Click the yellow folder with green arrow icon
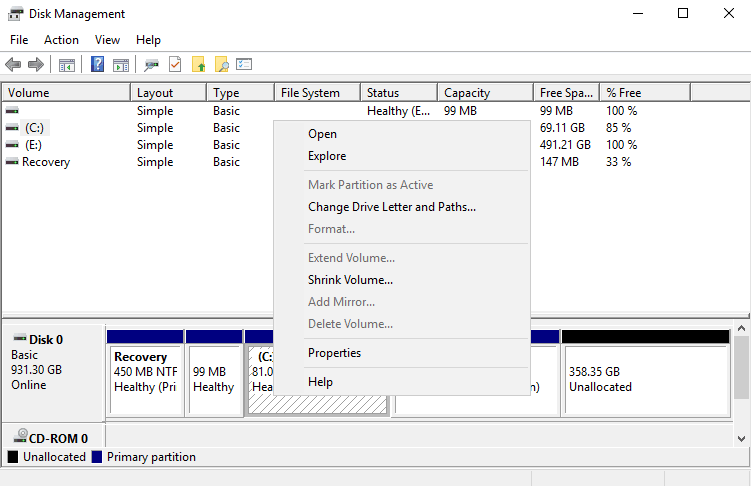 click(x=199, y=64)
